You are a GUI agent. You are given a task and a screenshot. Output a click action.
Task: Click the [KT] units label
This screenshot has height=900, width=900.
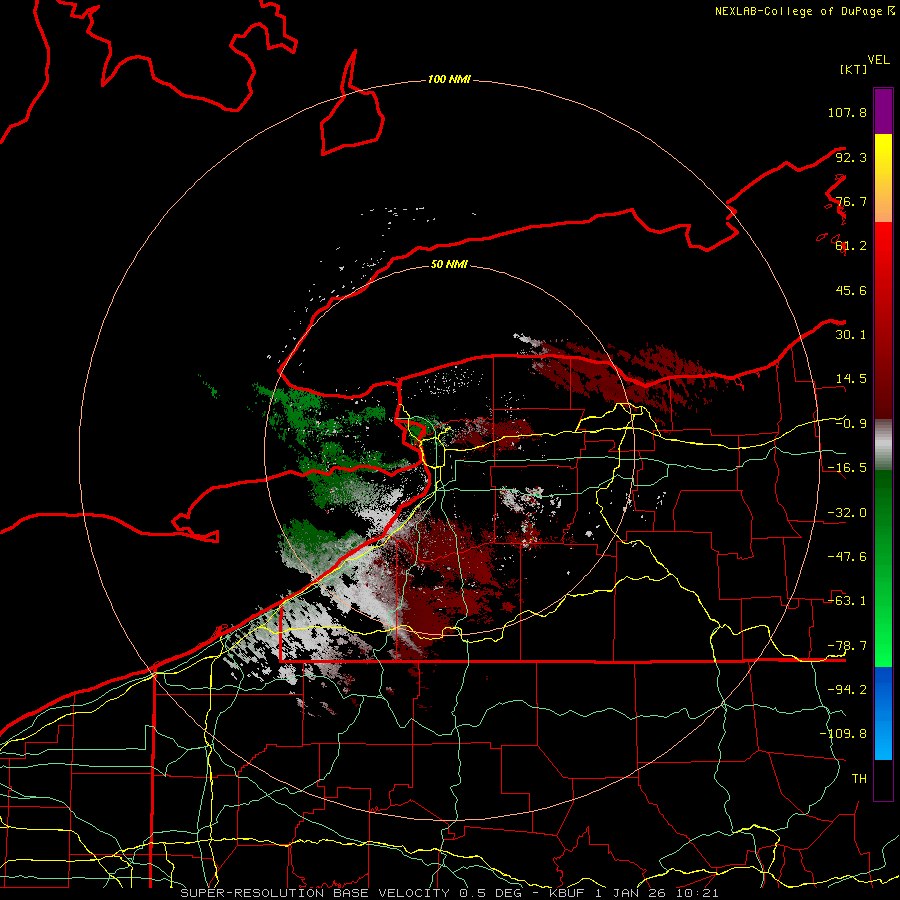coord(853,69)
